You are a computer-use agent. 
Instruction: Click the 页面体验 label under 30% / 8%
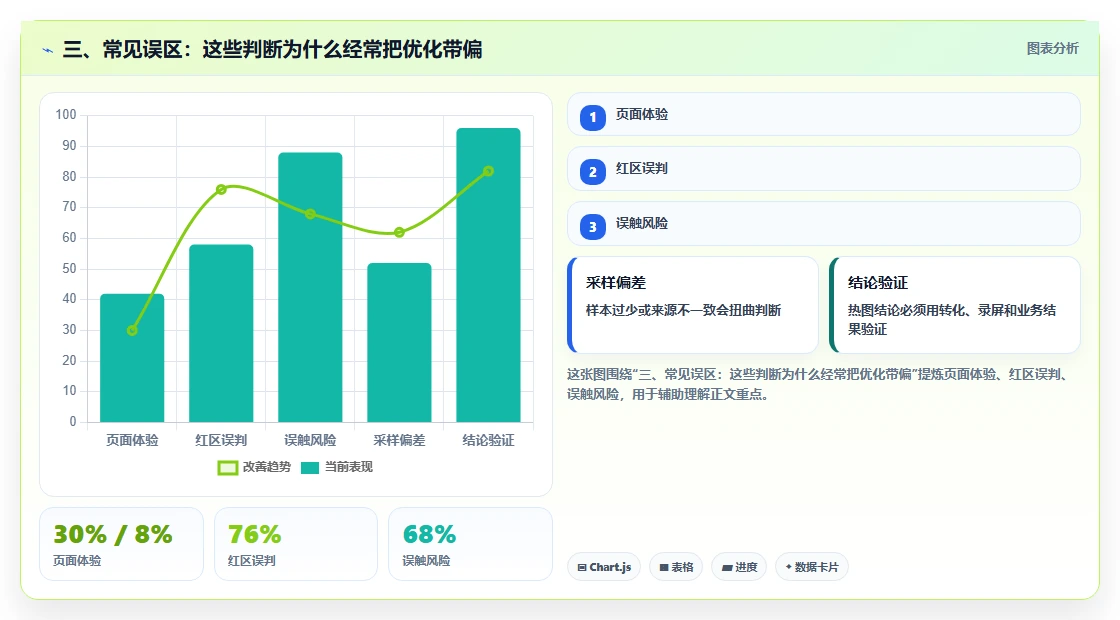[77, 561]
